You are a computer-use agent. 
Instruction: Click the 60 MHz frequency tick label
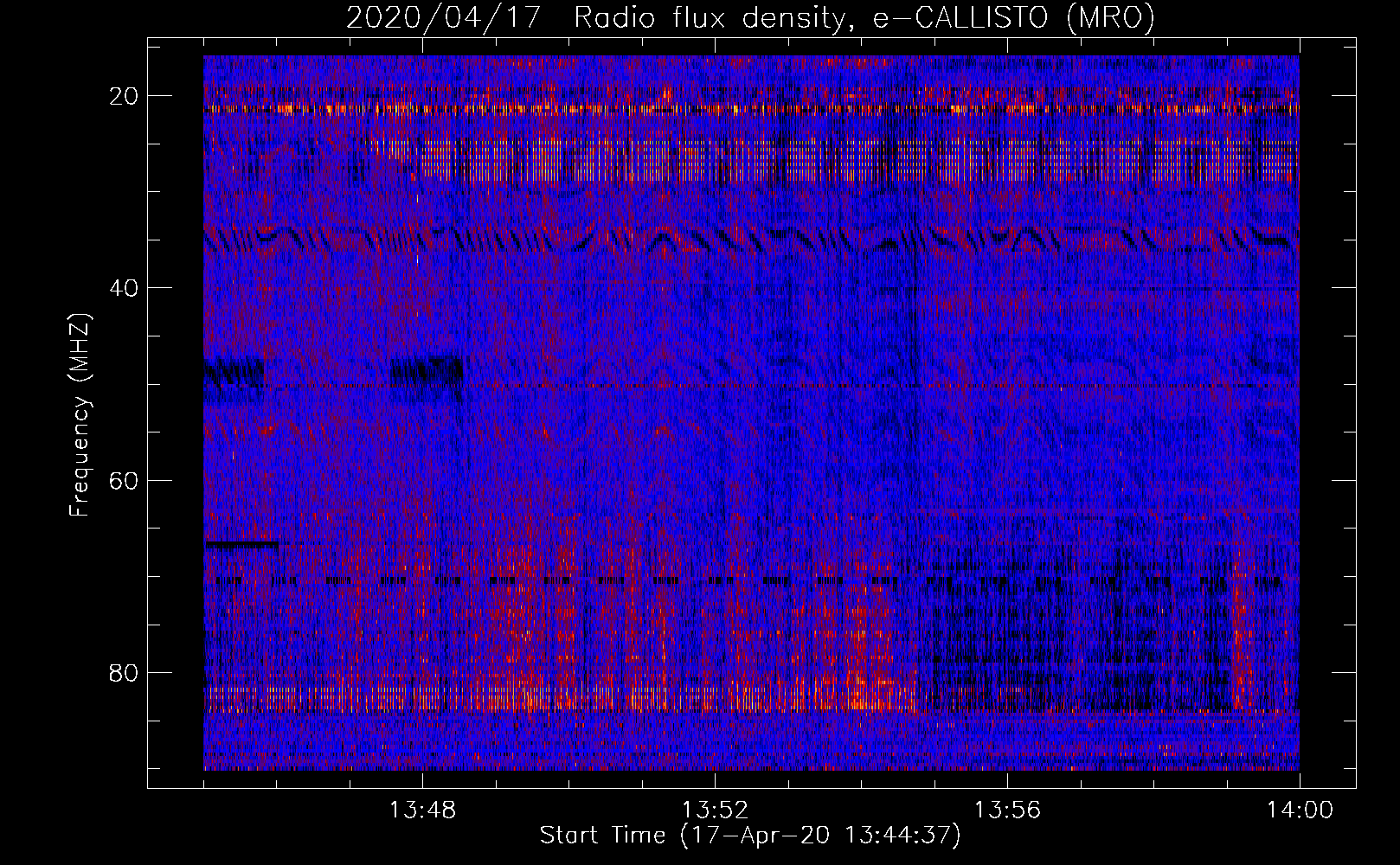[x=124, y=480]
